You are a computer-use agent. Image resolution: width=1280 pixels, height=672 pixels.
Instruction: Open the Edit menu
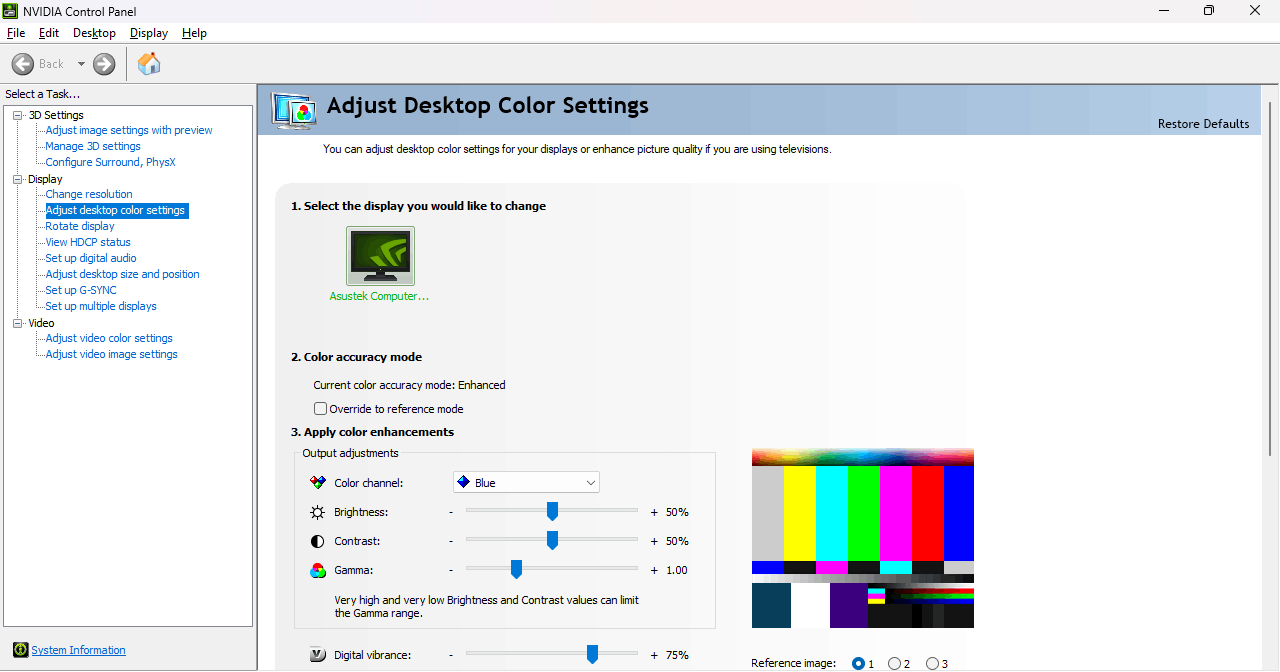click(49, 33)
